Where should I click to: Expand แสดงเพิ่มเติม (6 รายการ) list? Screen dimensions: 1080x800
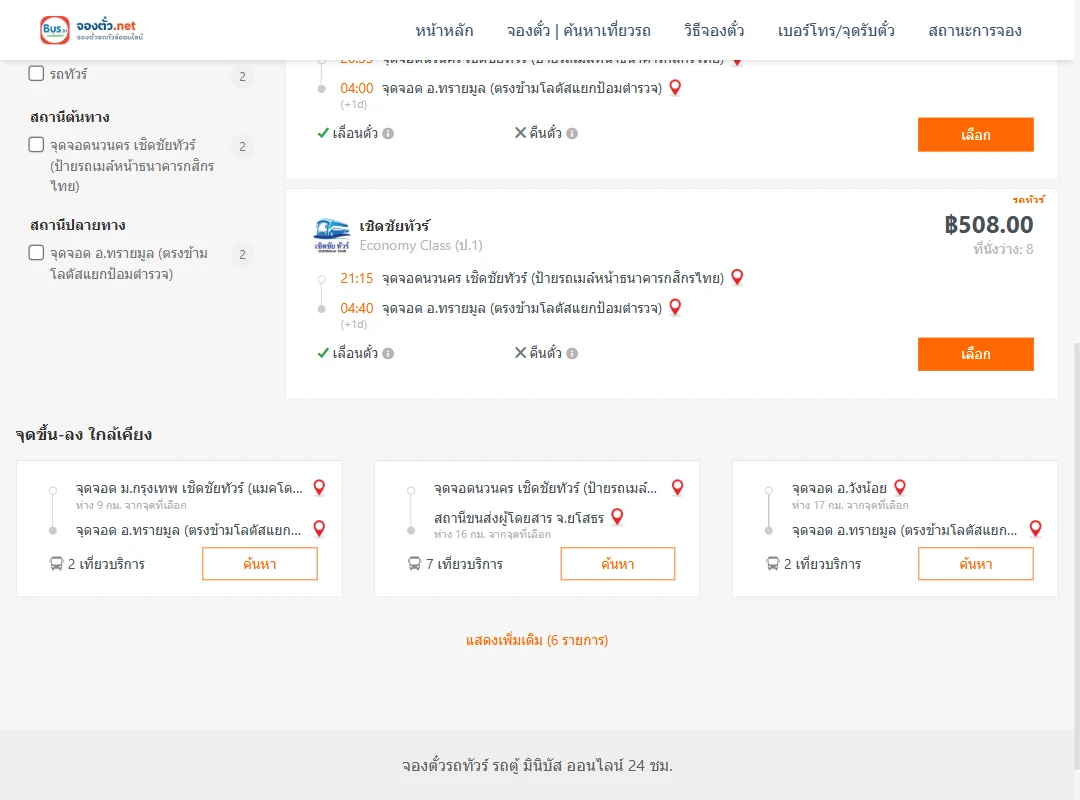click(537, 640)
